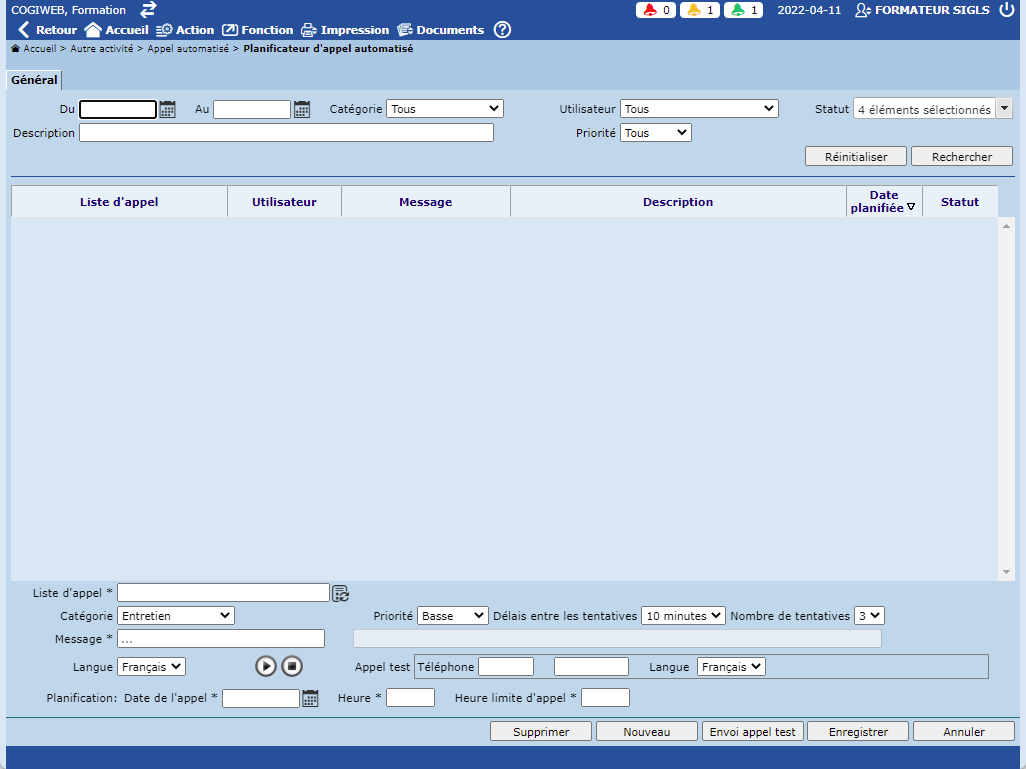Open calendar picker for Du date
The height and width of the screenshot is (769, 1026).
[x=168, y=109]
